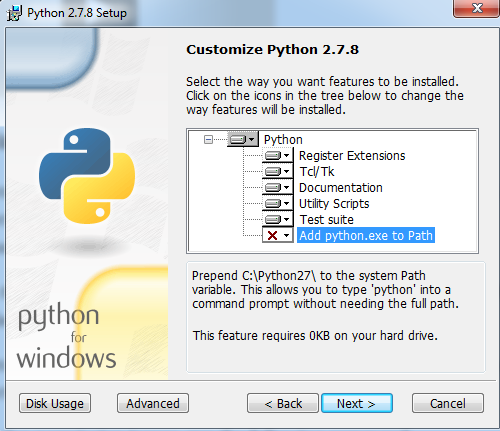Open the Disk Usage dialog
Screen dimensions: 500x431
[55, 403]
